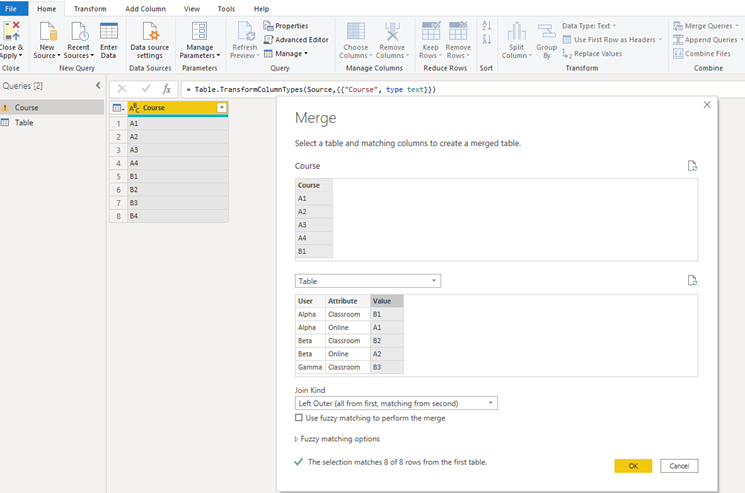
Task: Open the Table selection dropdown in the Merge dialog
Action: coord(368,281)
